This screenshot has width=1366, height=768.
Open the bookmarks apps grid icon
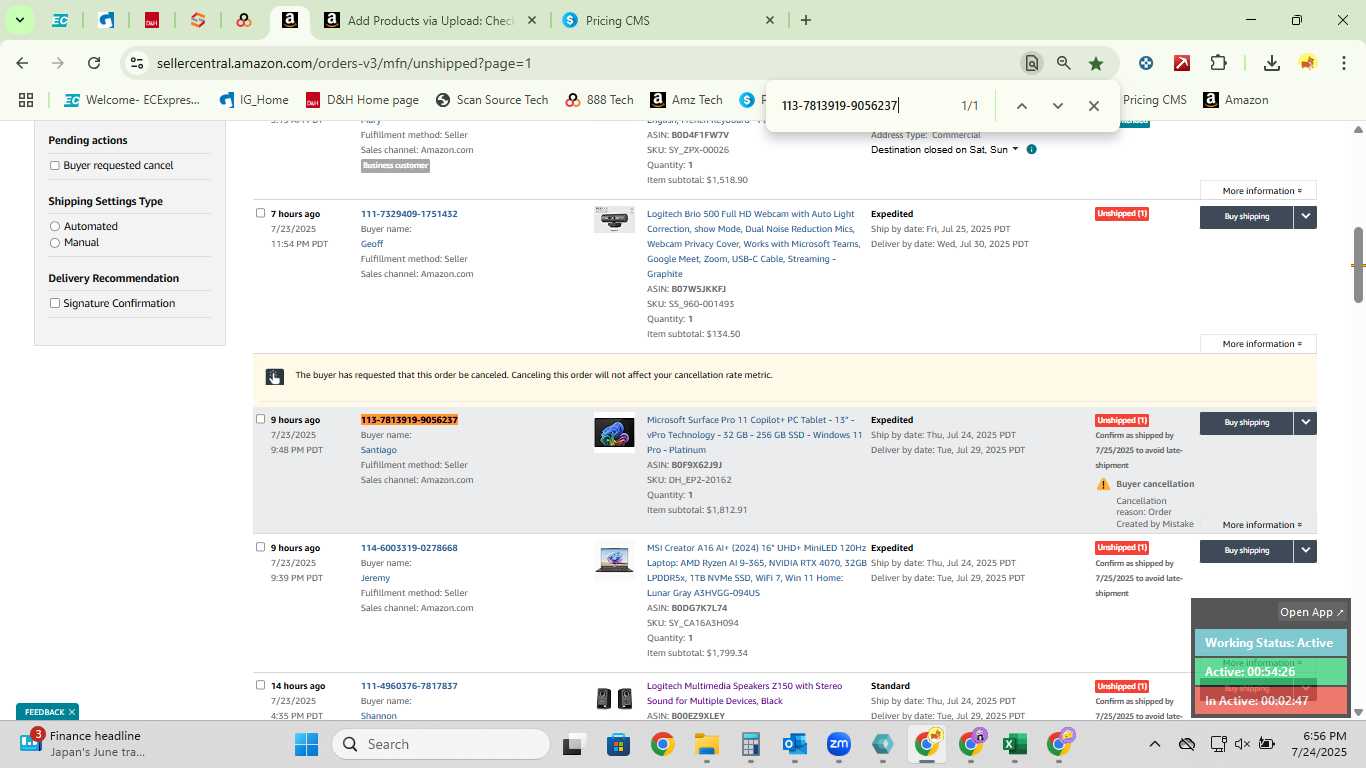(x=26, y=100)
